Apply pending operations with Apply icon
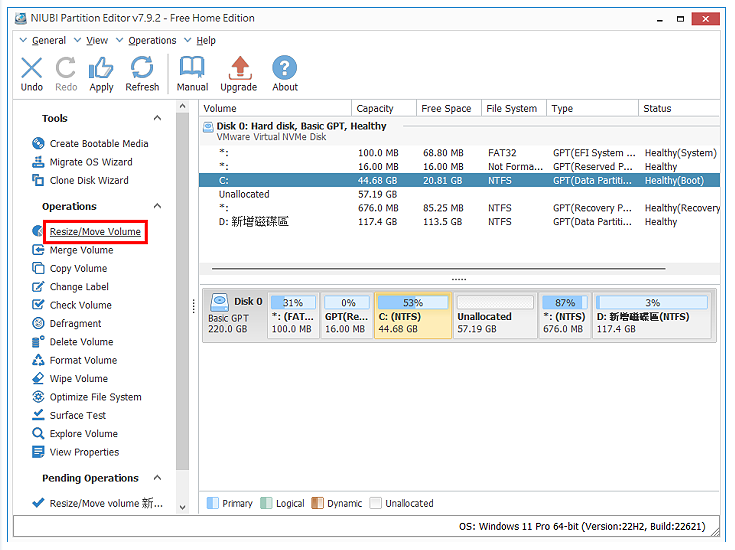This screenshot has width=735, height=550. [x=101, y=68]
